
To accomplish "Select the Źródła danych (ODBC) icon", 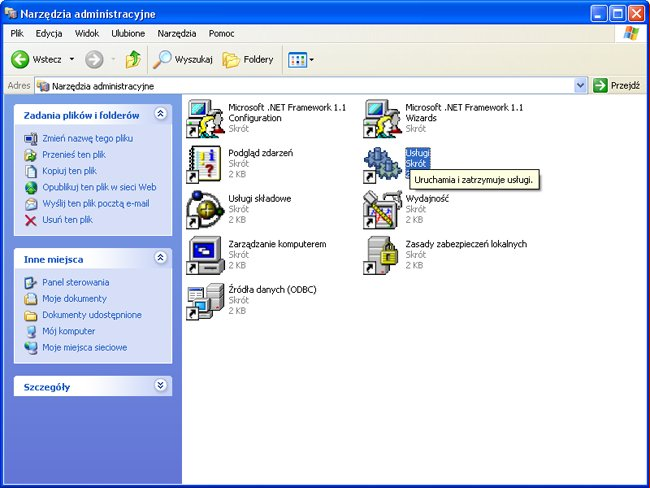I will 205,301.
